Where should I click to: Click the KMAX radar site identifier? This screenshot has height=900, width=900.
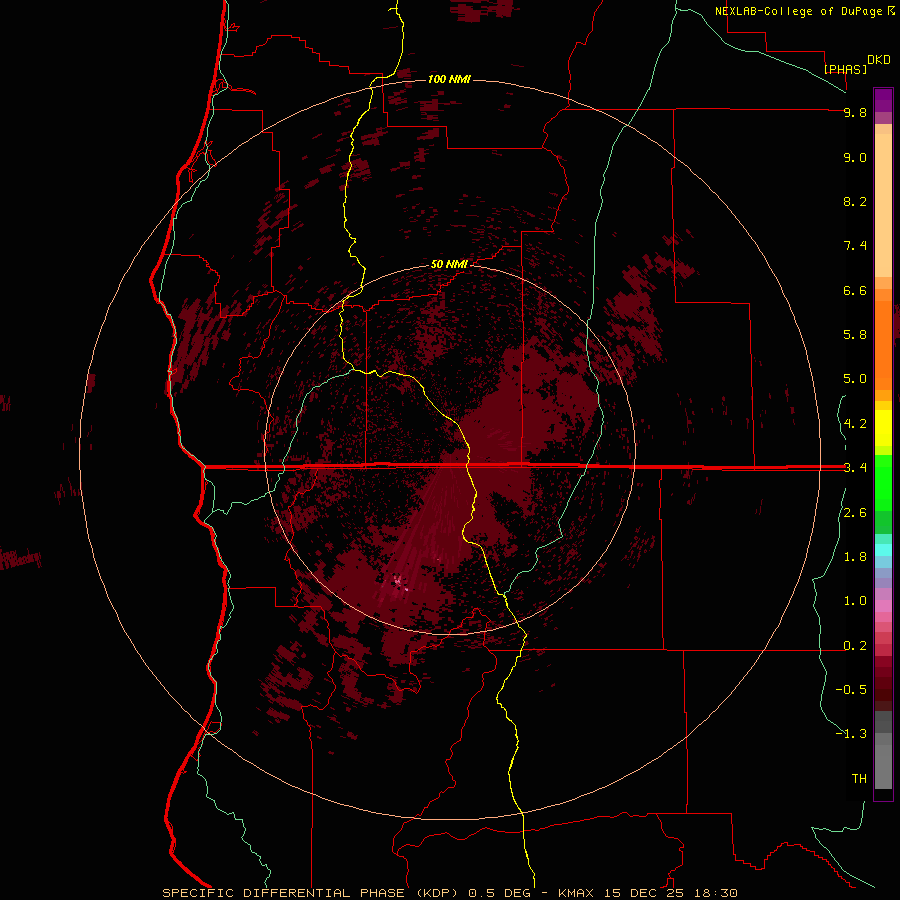click(x=576, y=893)
